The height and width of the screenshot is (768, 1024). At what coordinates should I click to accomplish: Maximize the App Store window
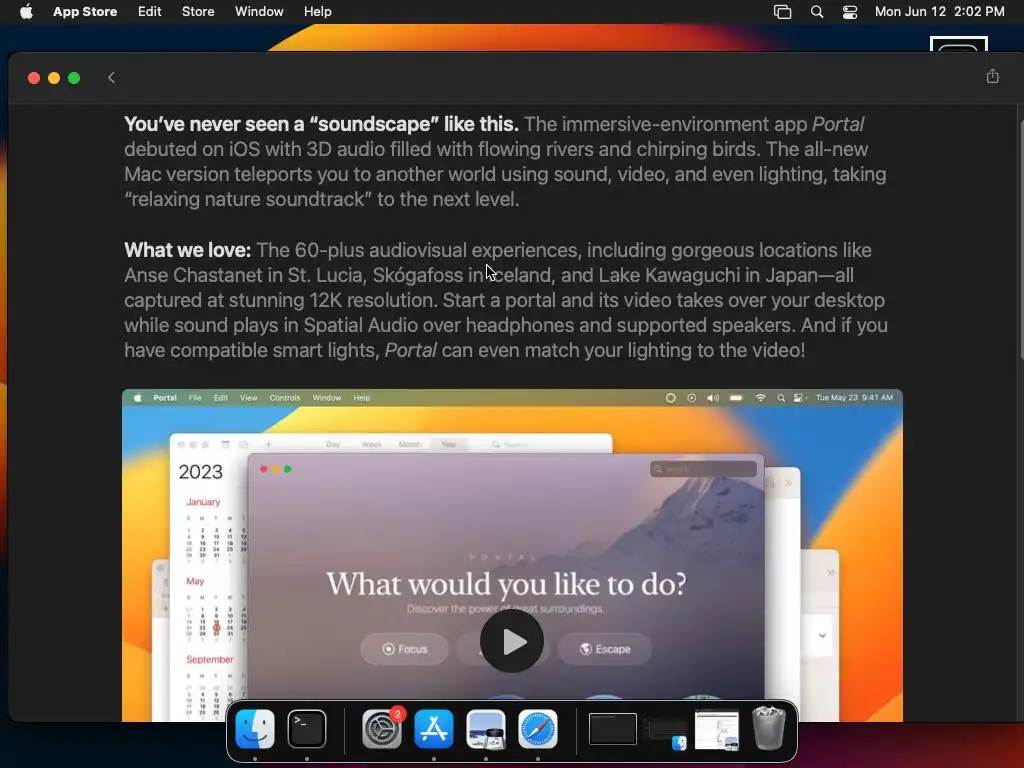point(74,78)
